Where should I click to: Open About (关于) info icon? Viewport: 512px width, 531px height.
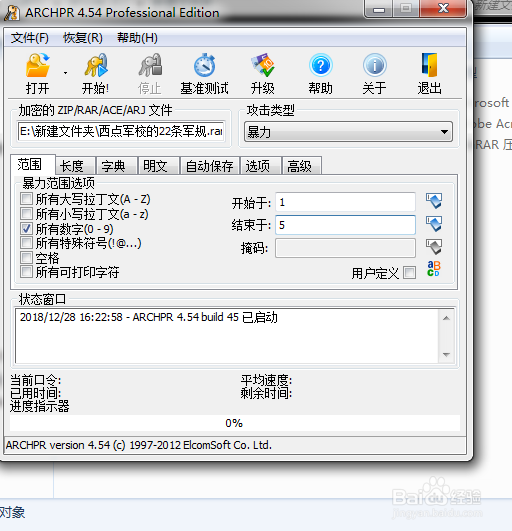pos(375,65)
